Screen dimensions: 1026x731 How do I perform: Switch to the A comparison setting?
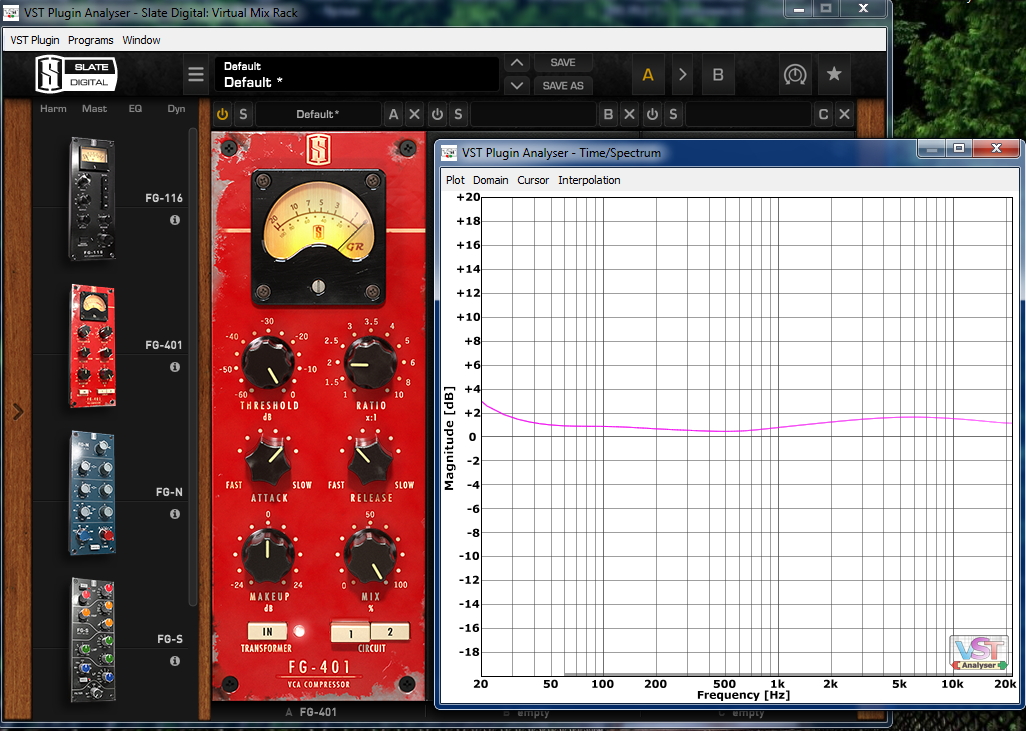[x=648, y=75]
